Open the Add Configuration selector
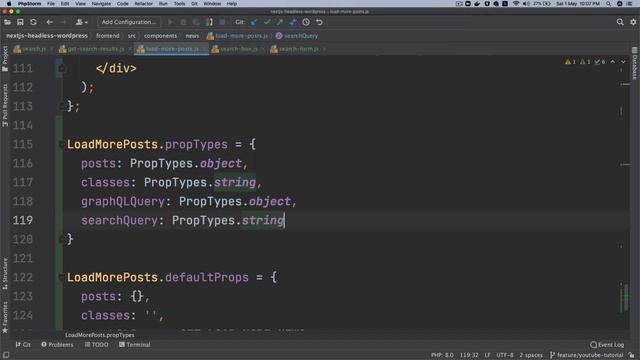 pos(129,22)
